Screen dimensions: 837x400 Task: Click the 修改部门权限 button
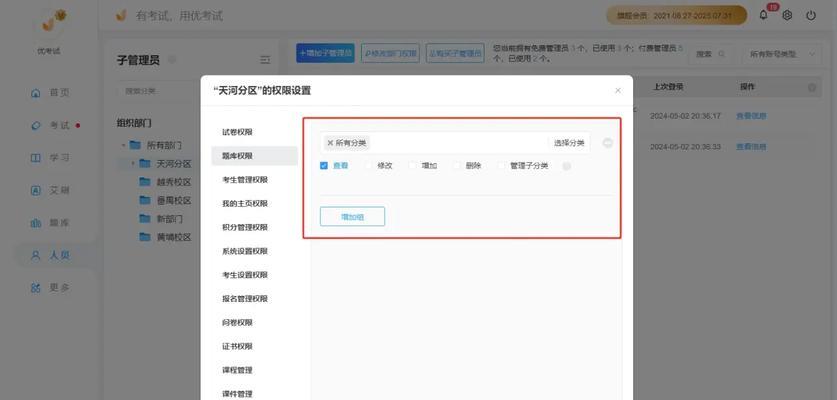[390, 53]
